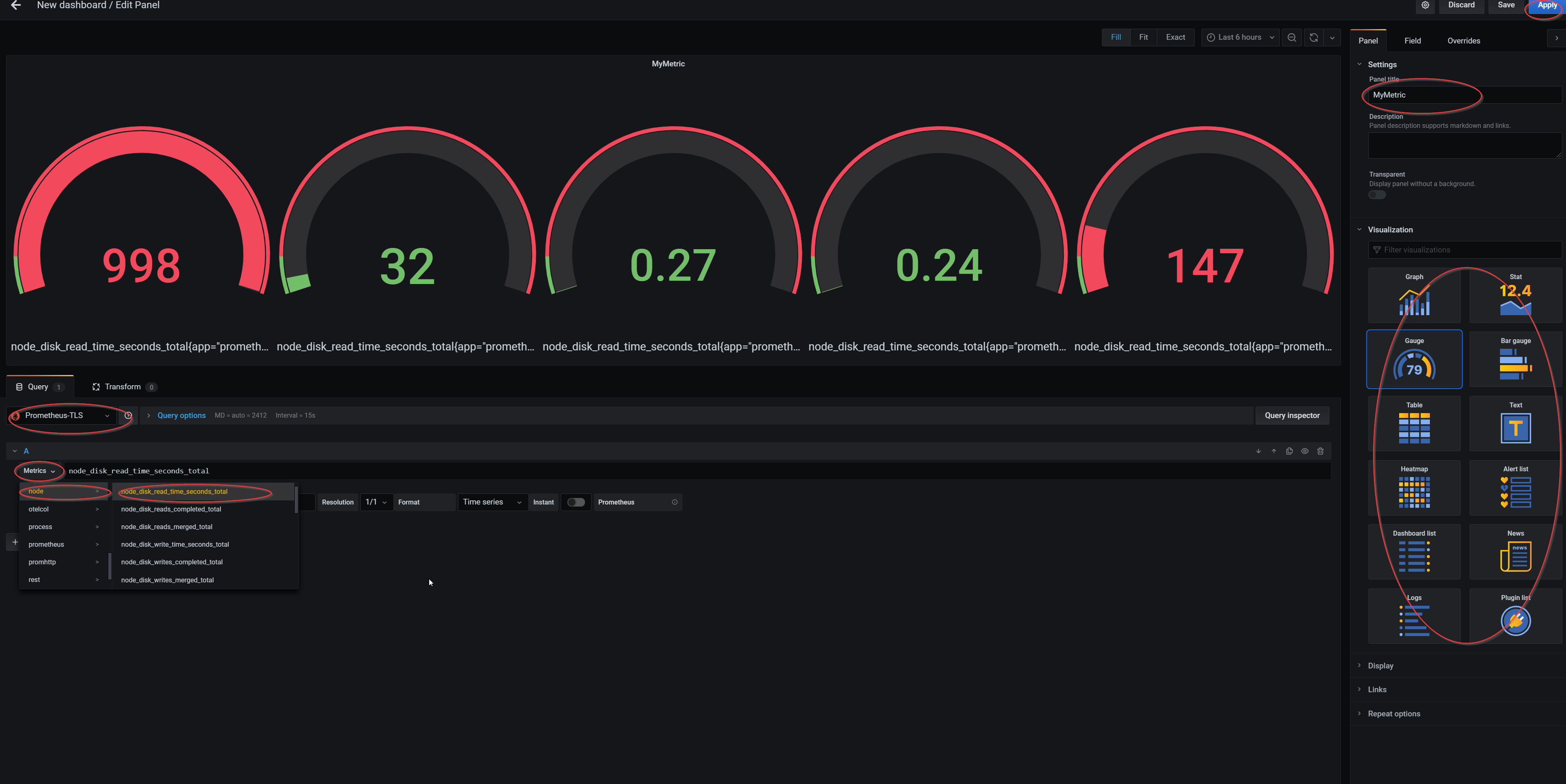Toggle the Transparent background switch
The width and height of the screenshot is (1566, 784).
[x=1377, y=195]
